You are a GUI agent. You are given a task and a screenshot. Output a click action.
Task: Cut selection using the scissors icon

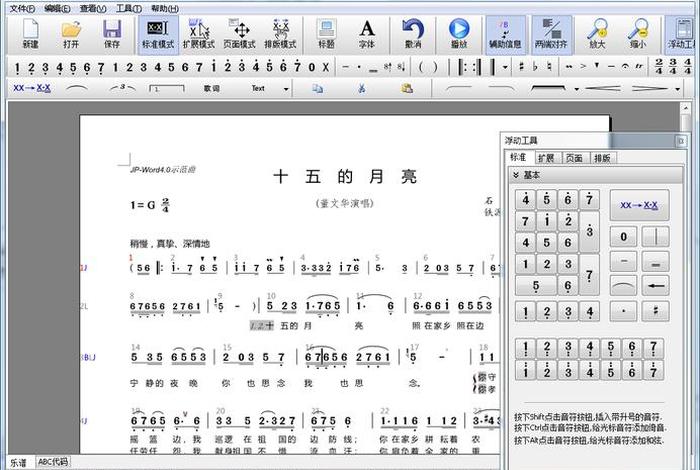click(x=362, y=88)
